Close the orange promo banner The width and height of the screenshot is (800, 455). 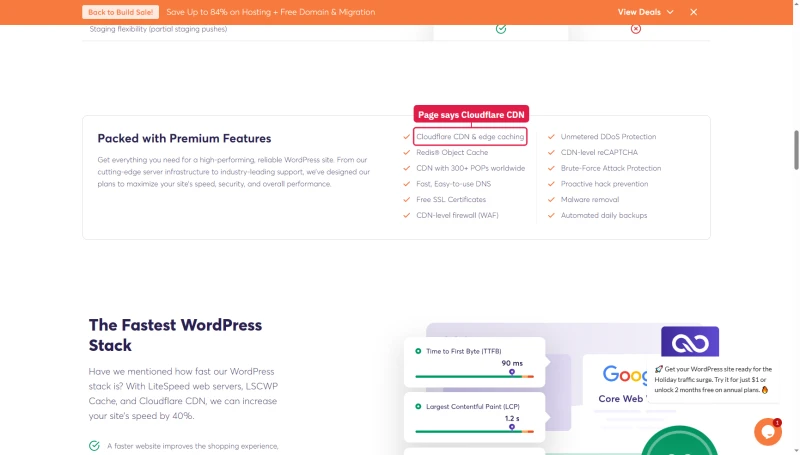point(693,12)
